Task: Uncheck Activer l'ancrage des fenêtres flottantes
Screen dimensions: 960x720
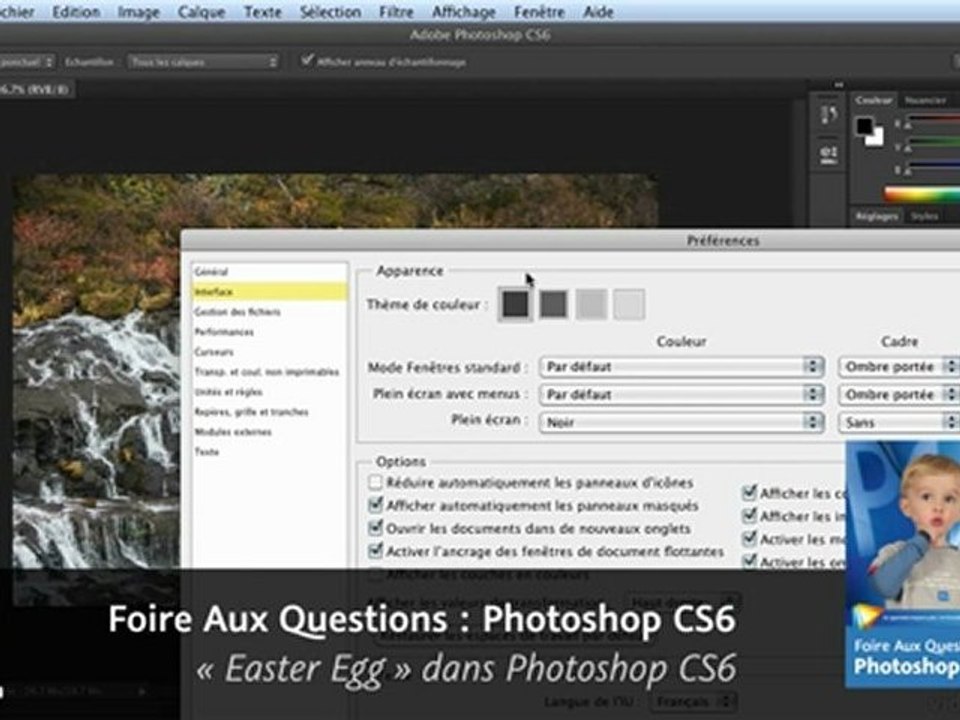Action: (375, 550)
